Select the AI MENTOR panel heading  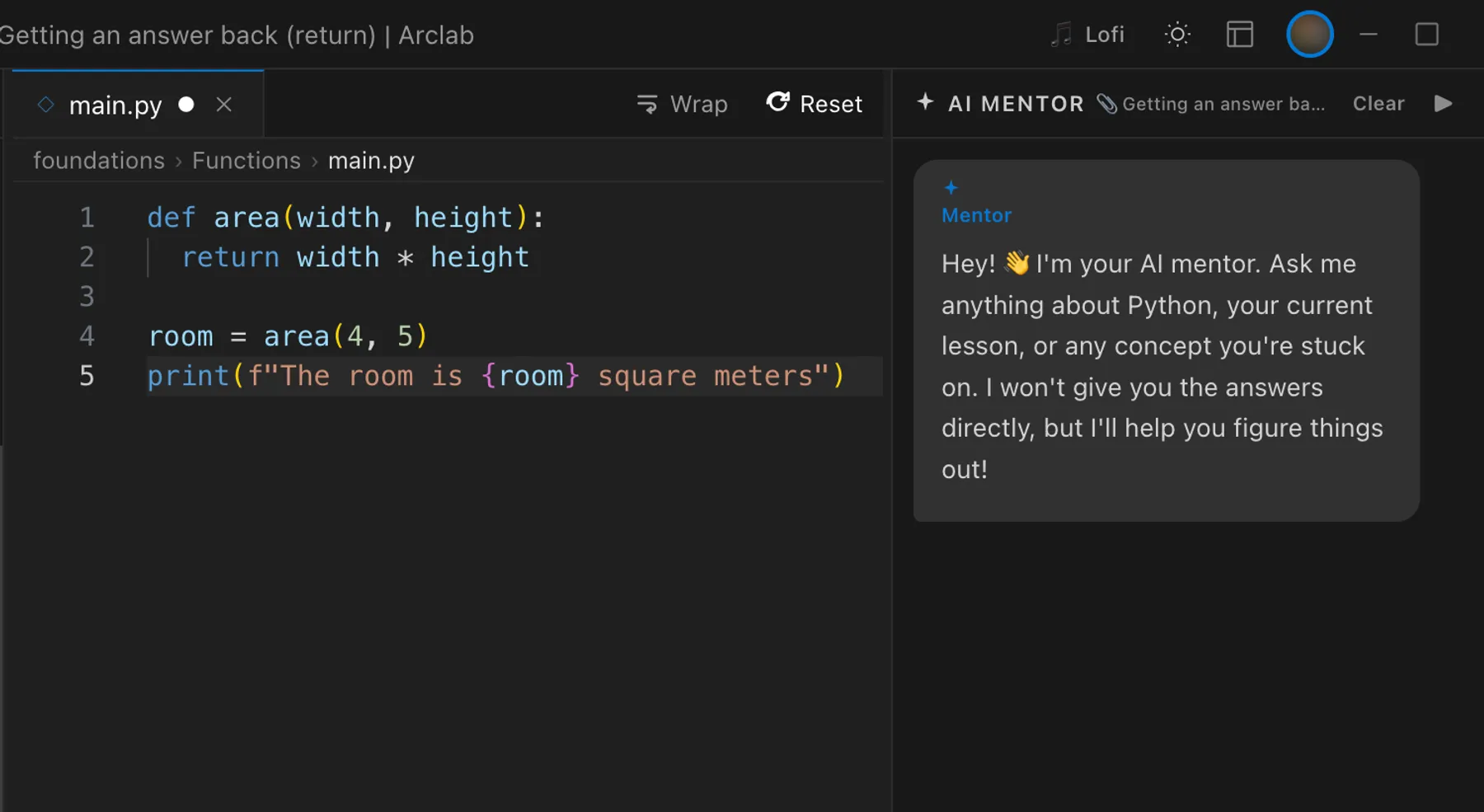click(1016, 104)
